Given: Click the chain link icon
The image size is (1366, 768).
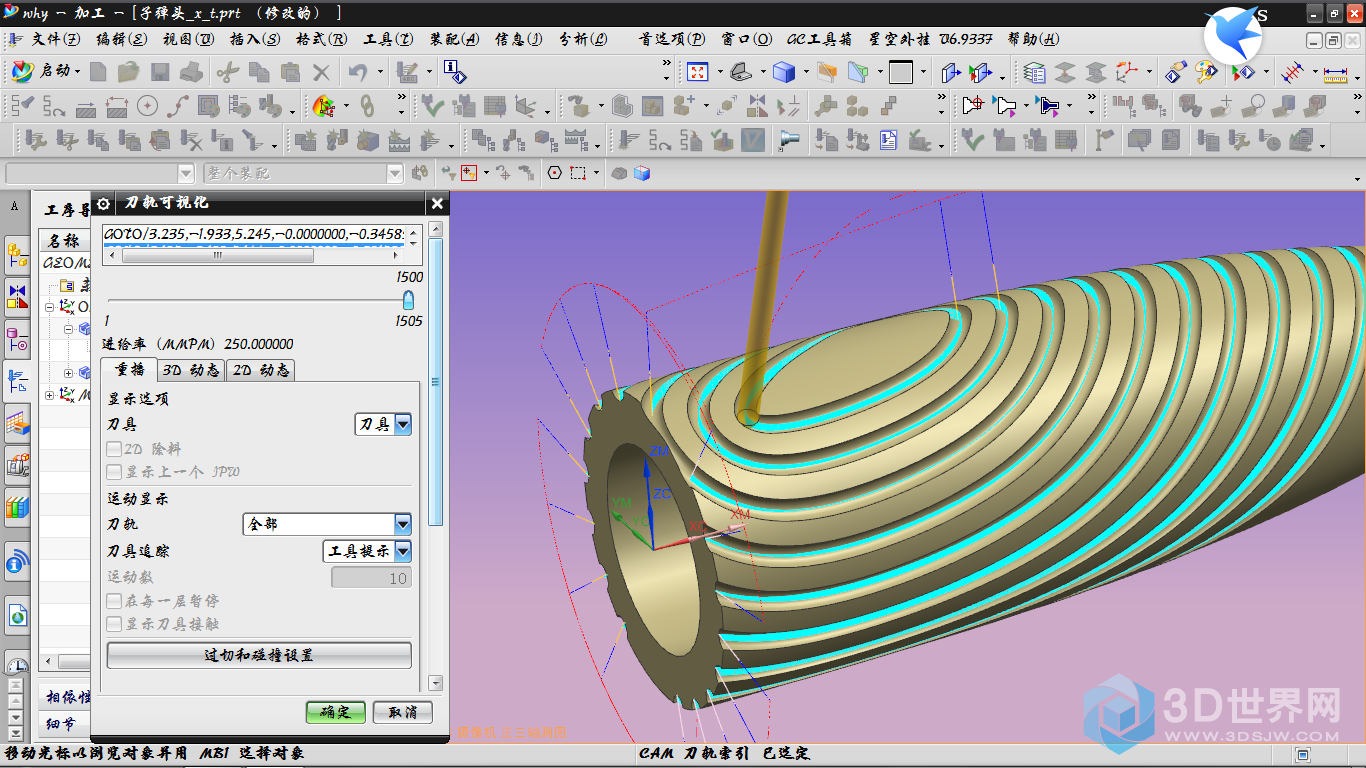Looking at the screenshot, I should click(367, 105).
